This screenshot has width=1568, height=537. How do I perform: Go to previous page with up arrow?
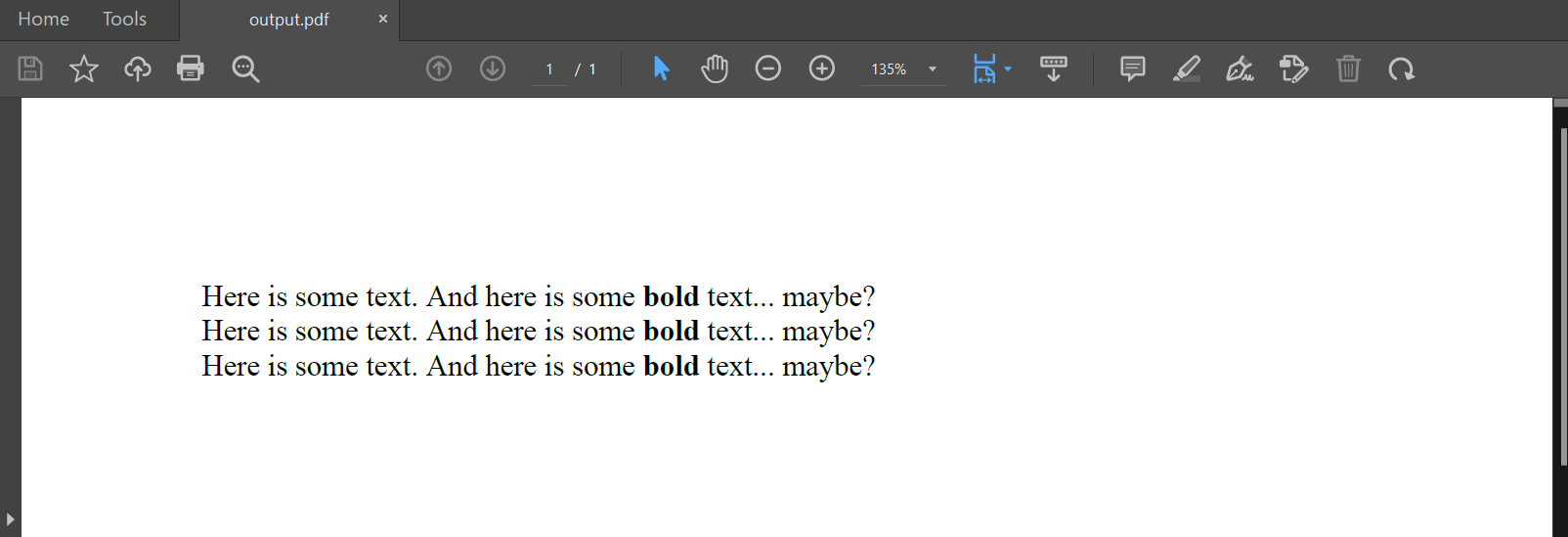point(439,68)
